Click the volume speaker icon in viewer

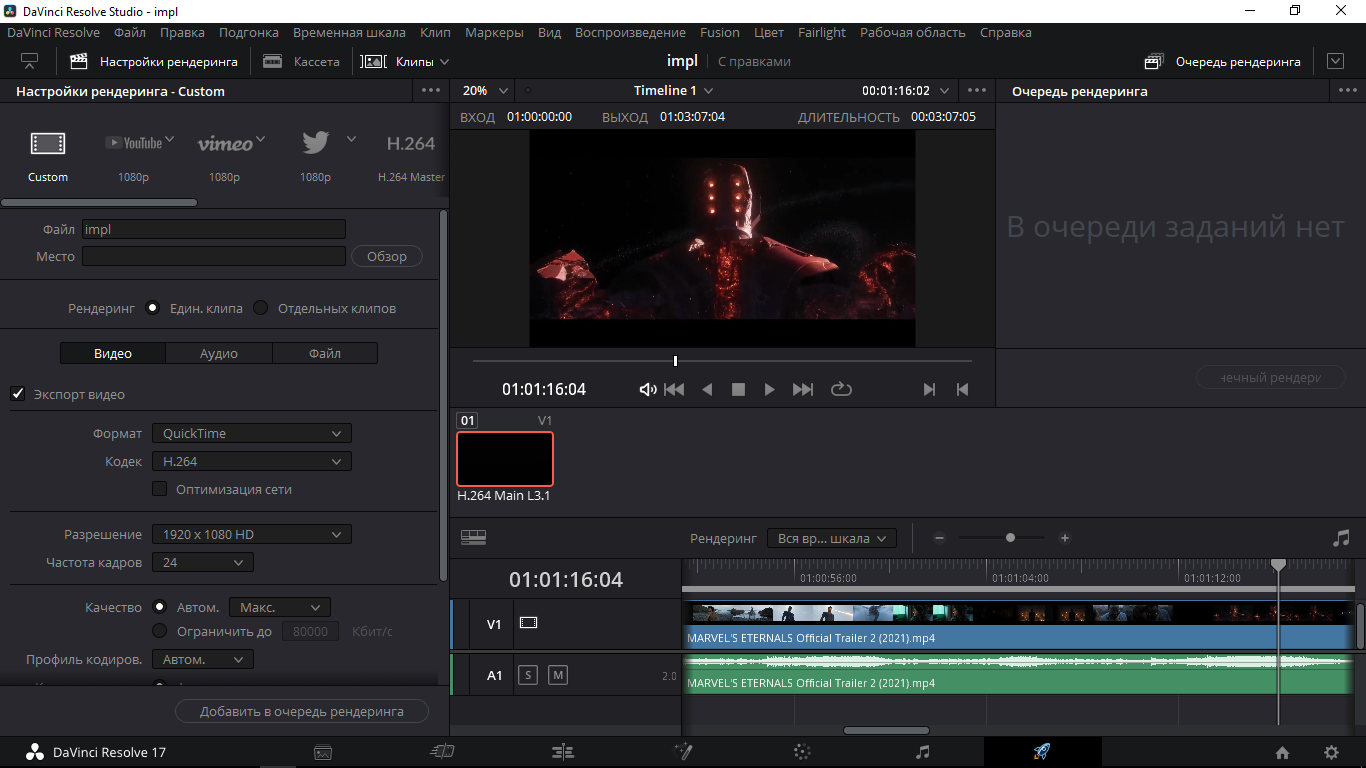pyautogui.click(x=648, y=390)
